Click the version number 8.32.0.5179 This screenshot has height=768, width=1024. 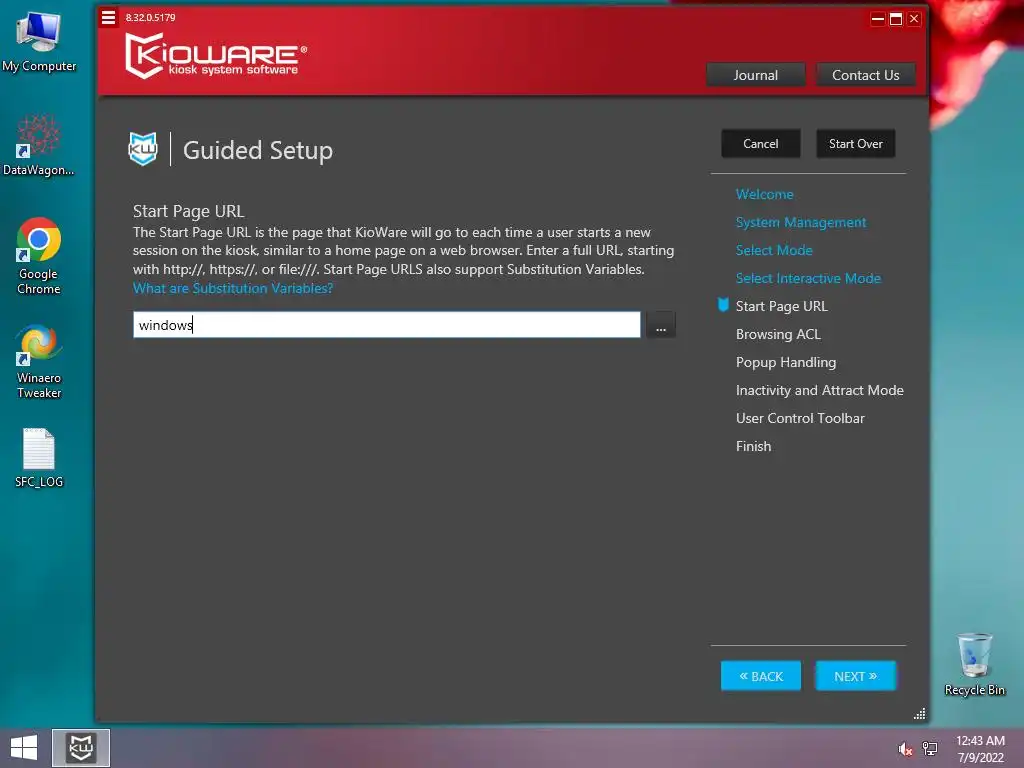coord(150,18)
